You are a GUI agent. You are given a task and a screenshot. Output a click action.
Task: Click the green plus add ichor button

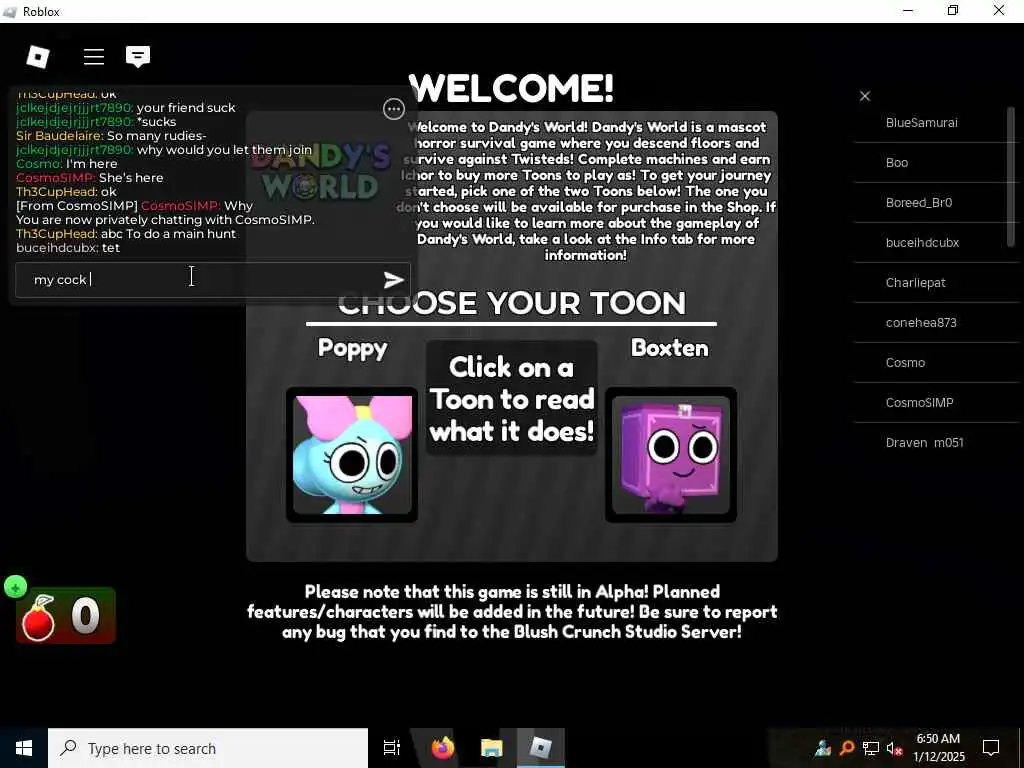(x=16, y=587)
